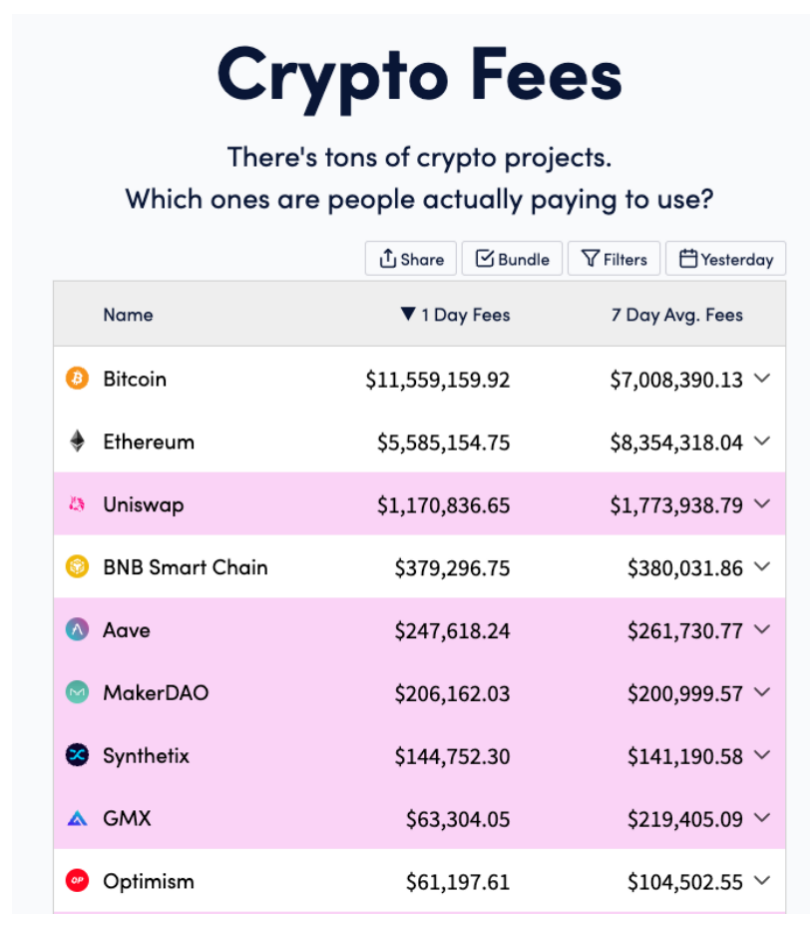Sort by 1 Day Fees column
The width and height of the screenshot is (810, 948).
[455, 315]
